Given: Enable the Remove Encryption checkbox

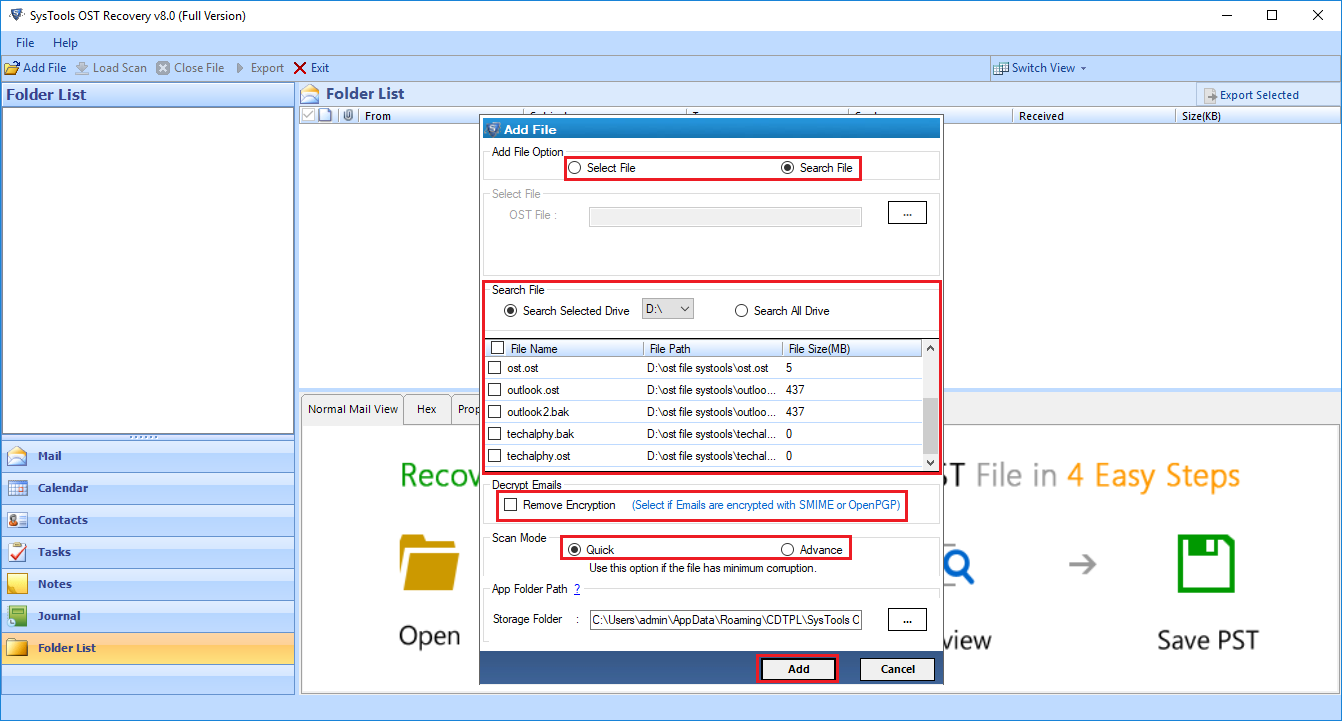Looking at the screenshot, I should pyautogui.click(x=511, y=505).
